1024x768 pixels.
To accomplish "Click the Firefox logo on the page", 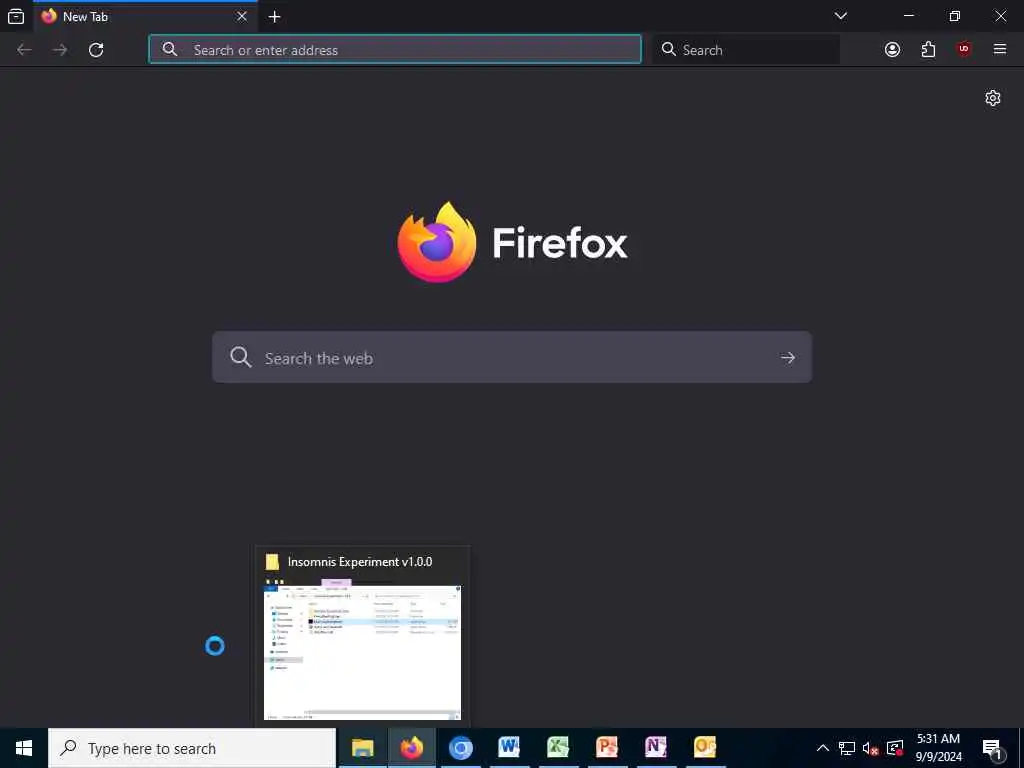I will (x=437, y=242).
